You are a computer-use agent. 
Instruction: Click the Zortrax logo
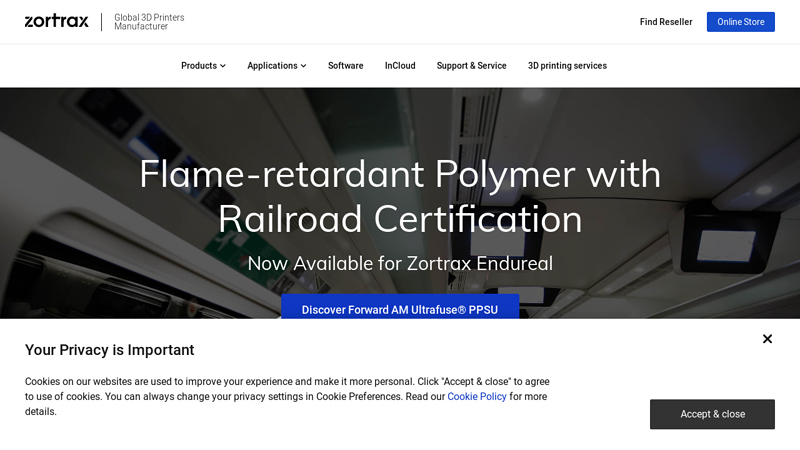pos(57,21)
